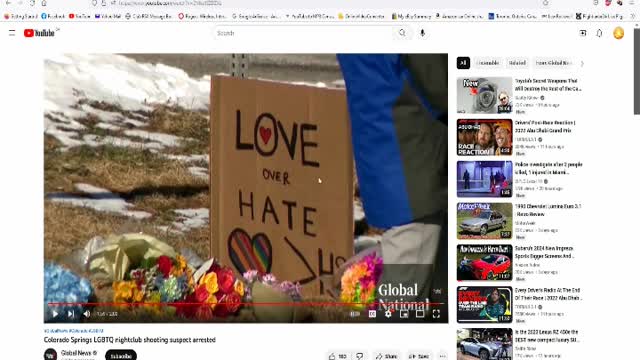The width and height of the screenshot is (640, 360).
Task: Open Subaru's 2024 New Impreza video thumbnail
Action: [x=484, y=263]
